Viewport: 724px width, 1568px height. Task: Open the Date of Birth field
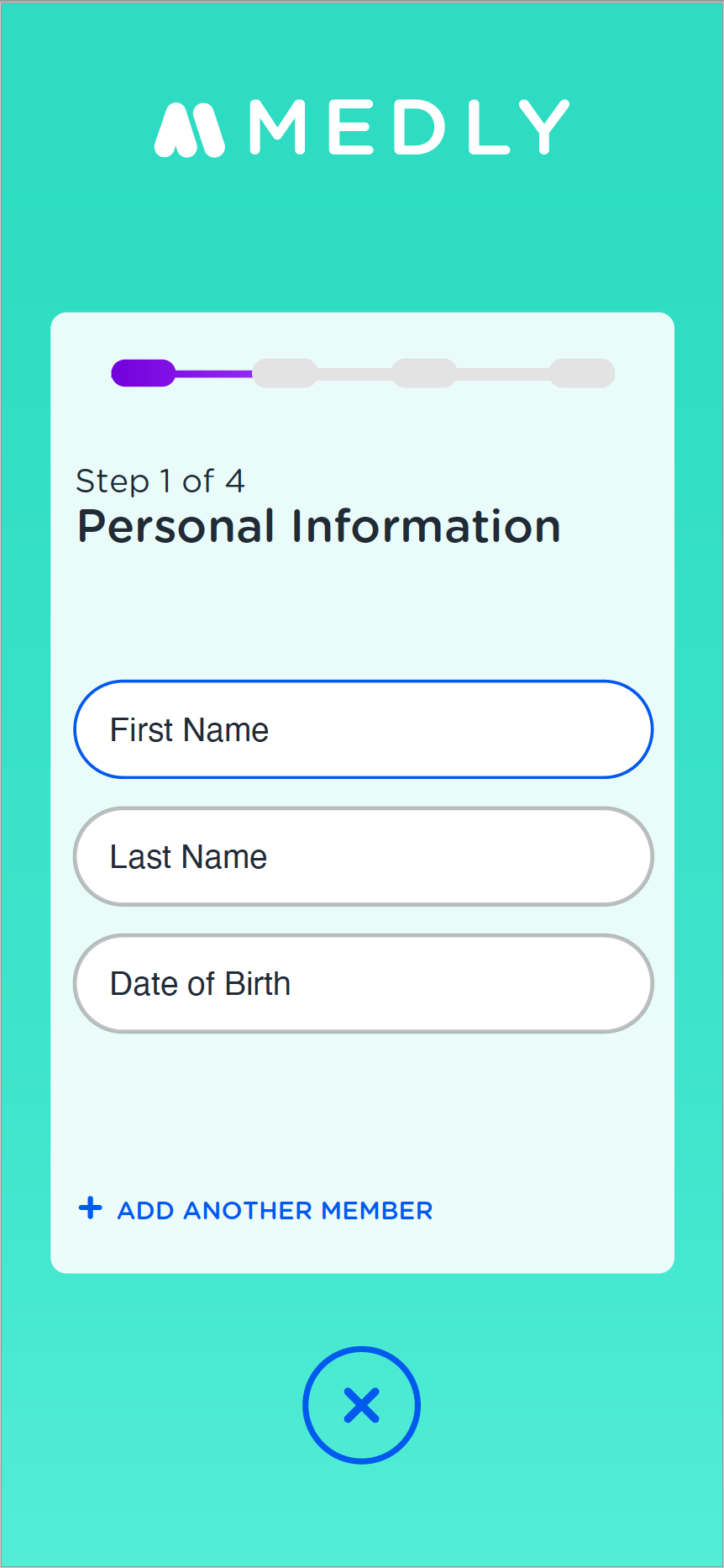pos(363,983)
